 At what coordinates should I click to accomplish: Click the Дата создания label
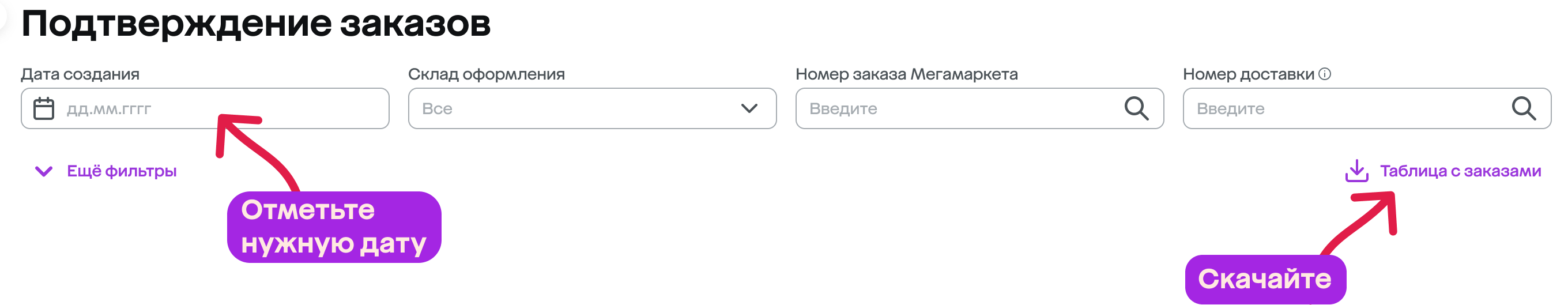[x=80, y=74]
